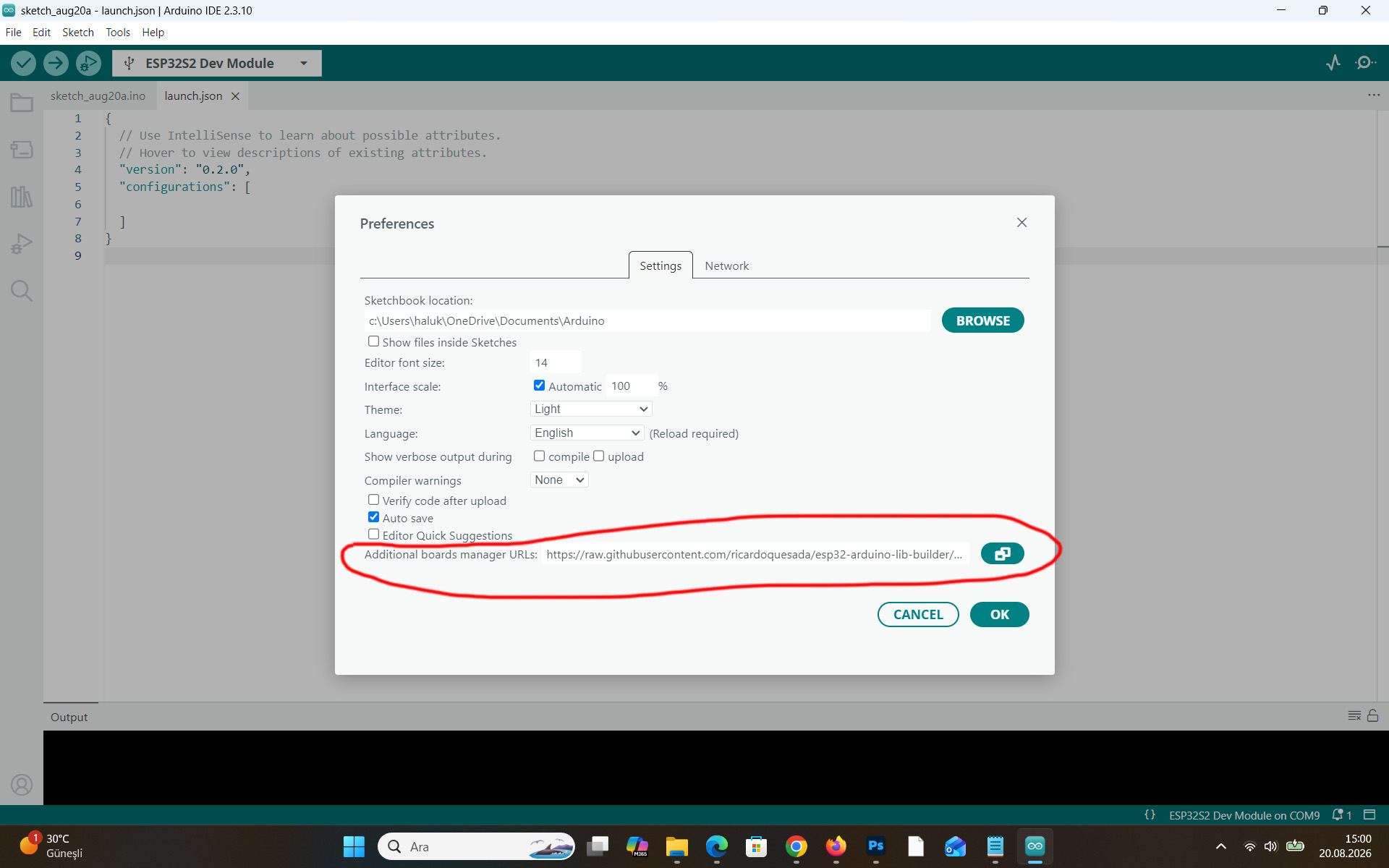Click the Verify checkmark icon in toolbar
The image size is (1389, 868).
click(x=23, y=64)
